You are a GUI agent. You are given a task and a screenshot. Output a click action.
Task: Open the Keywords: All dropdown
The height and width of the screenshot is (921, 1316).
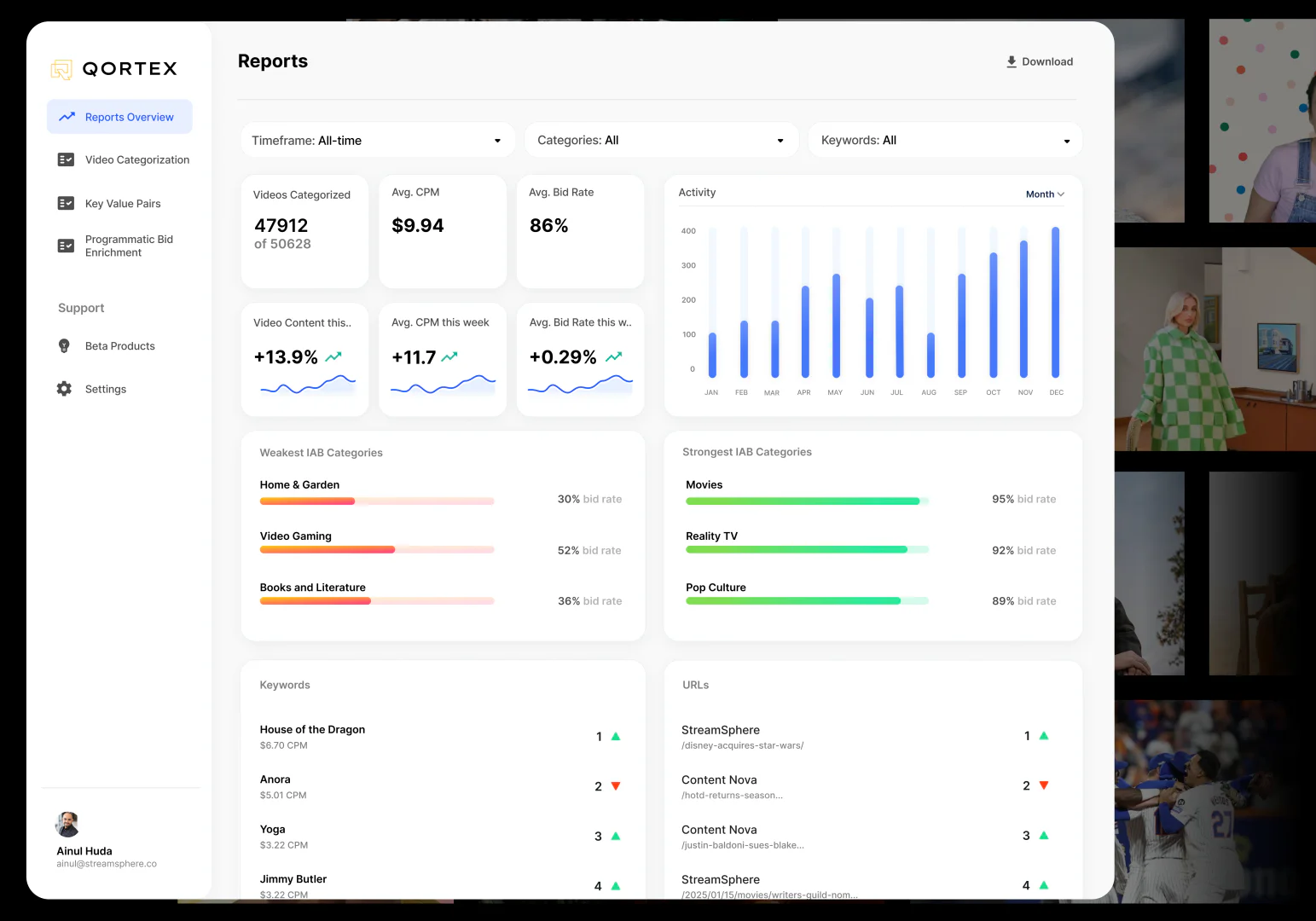pyautogui.click(x=944, y=140)
